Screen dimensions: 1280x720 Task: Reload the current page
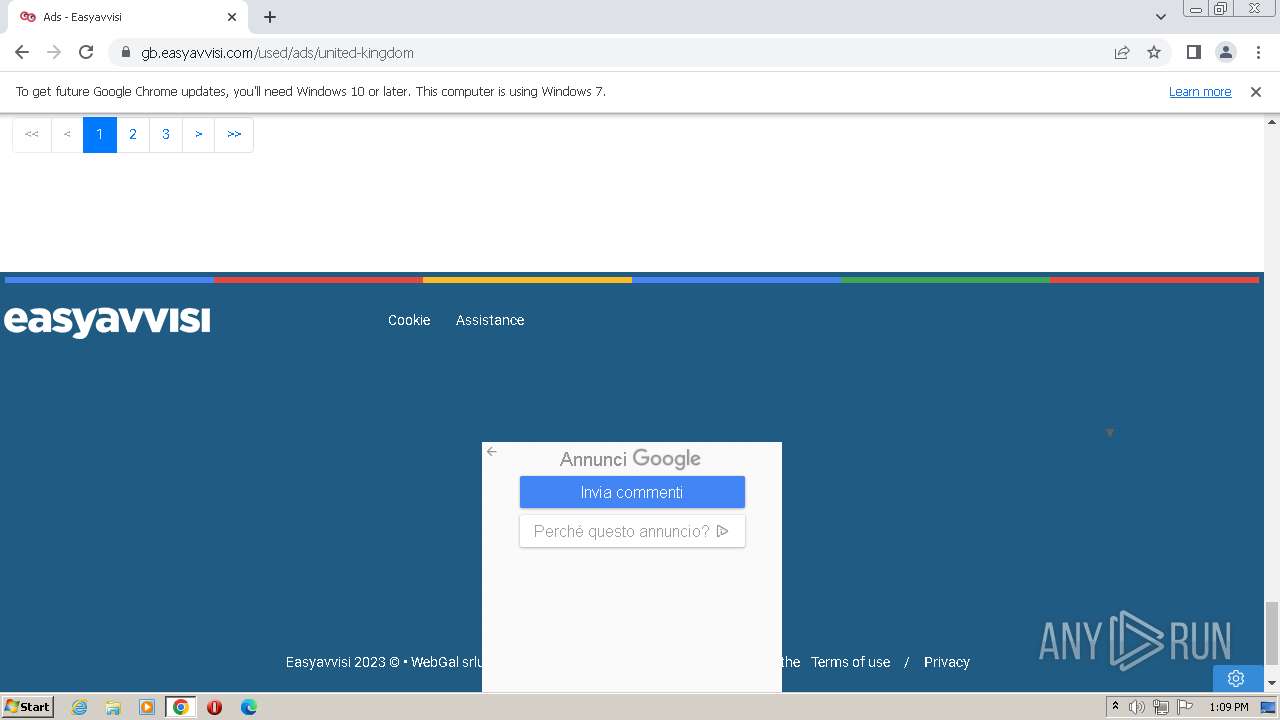pyautogui.click(x=86, y=52)
